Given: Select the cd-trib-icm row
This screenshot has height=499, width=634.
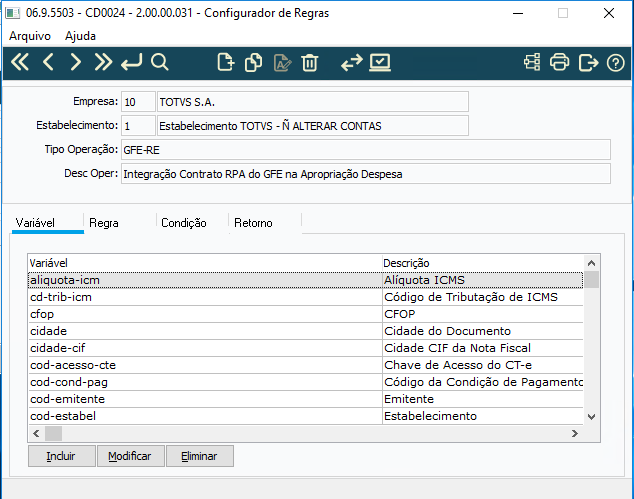Looking at the screenshot, I should tap(305, 297).
